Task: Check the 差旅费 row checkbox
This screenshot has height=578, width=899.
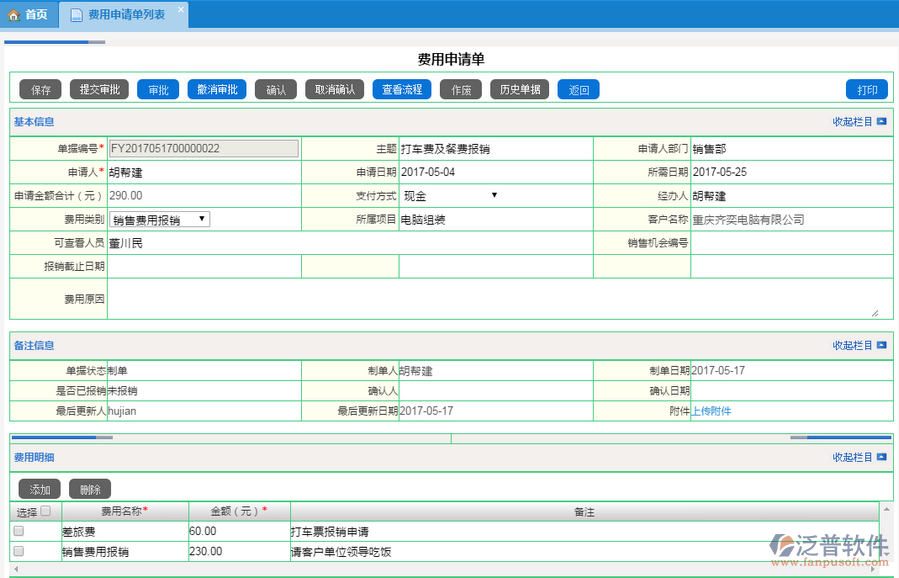Action: 18,531
